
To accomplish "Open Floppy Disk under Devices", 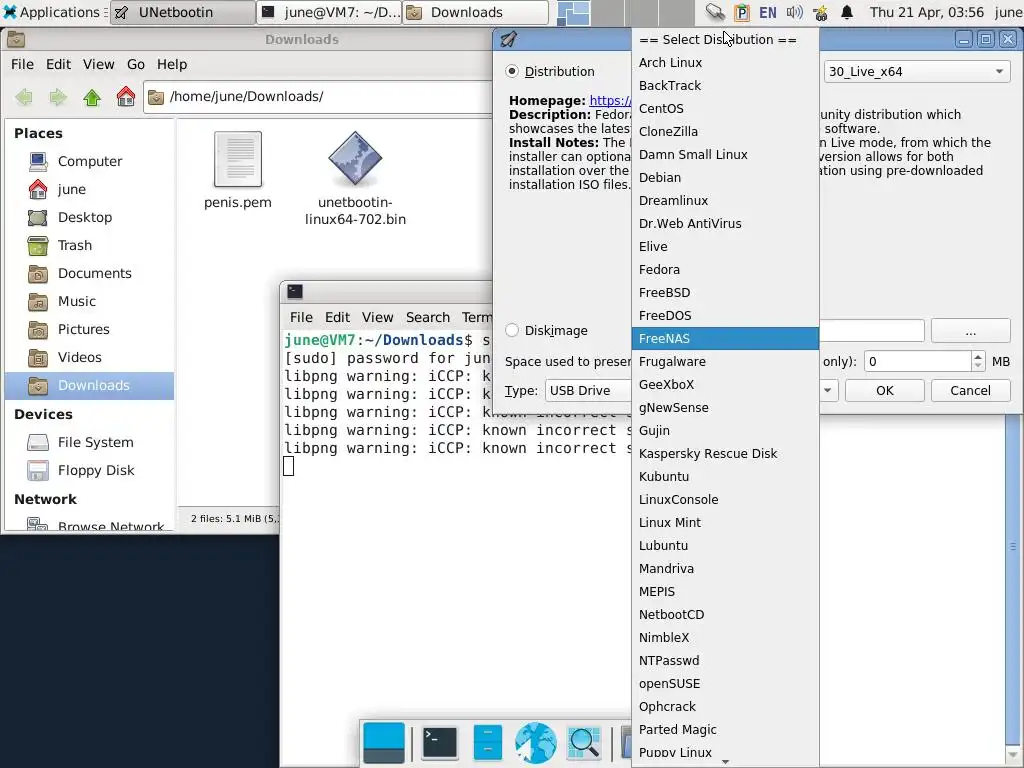I will coord(89,471).
